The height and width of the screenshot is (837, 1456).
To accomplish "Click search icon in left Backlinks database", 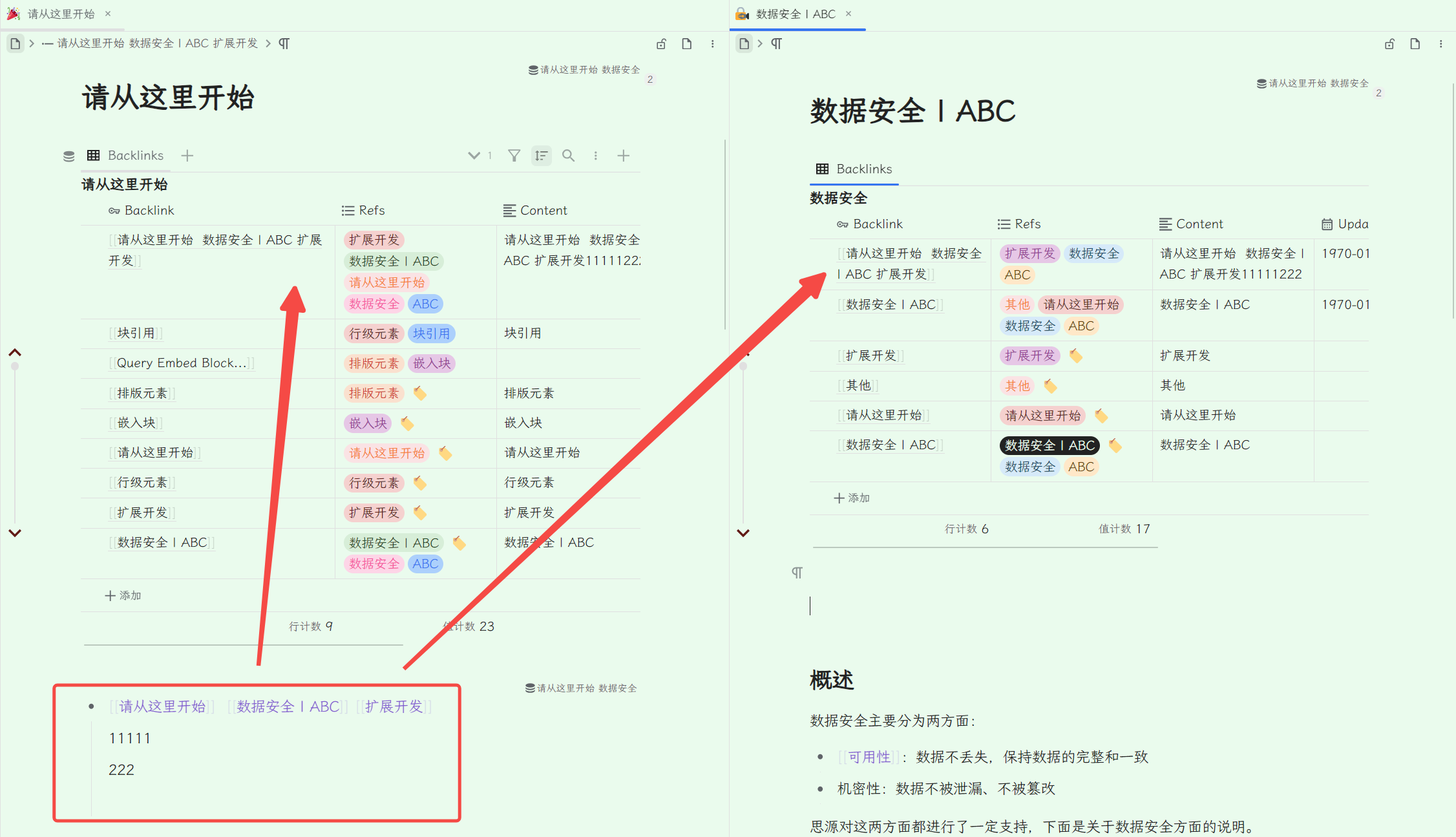I will click(x=568, y=155).
